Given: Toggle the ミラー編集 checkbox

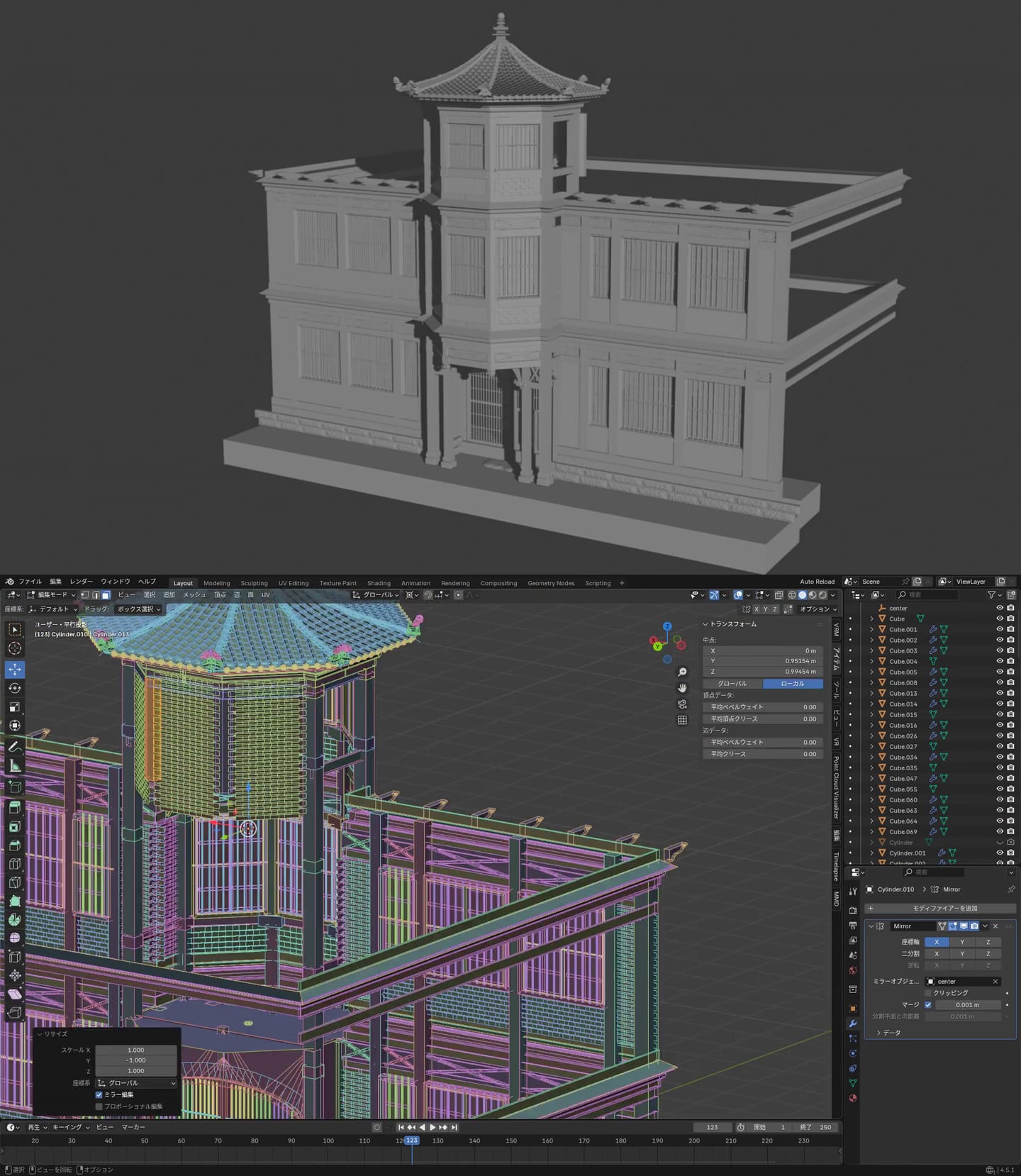Looking at the screenshot, I should click(99, 1094).
